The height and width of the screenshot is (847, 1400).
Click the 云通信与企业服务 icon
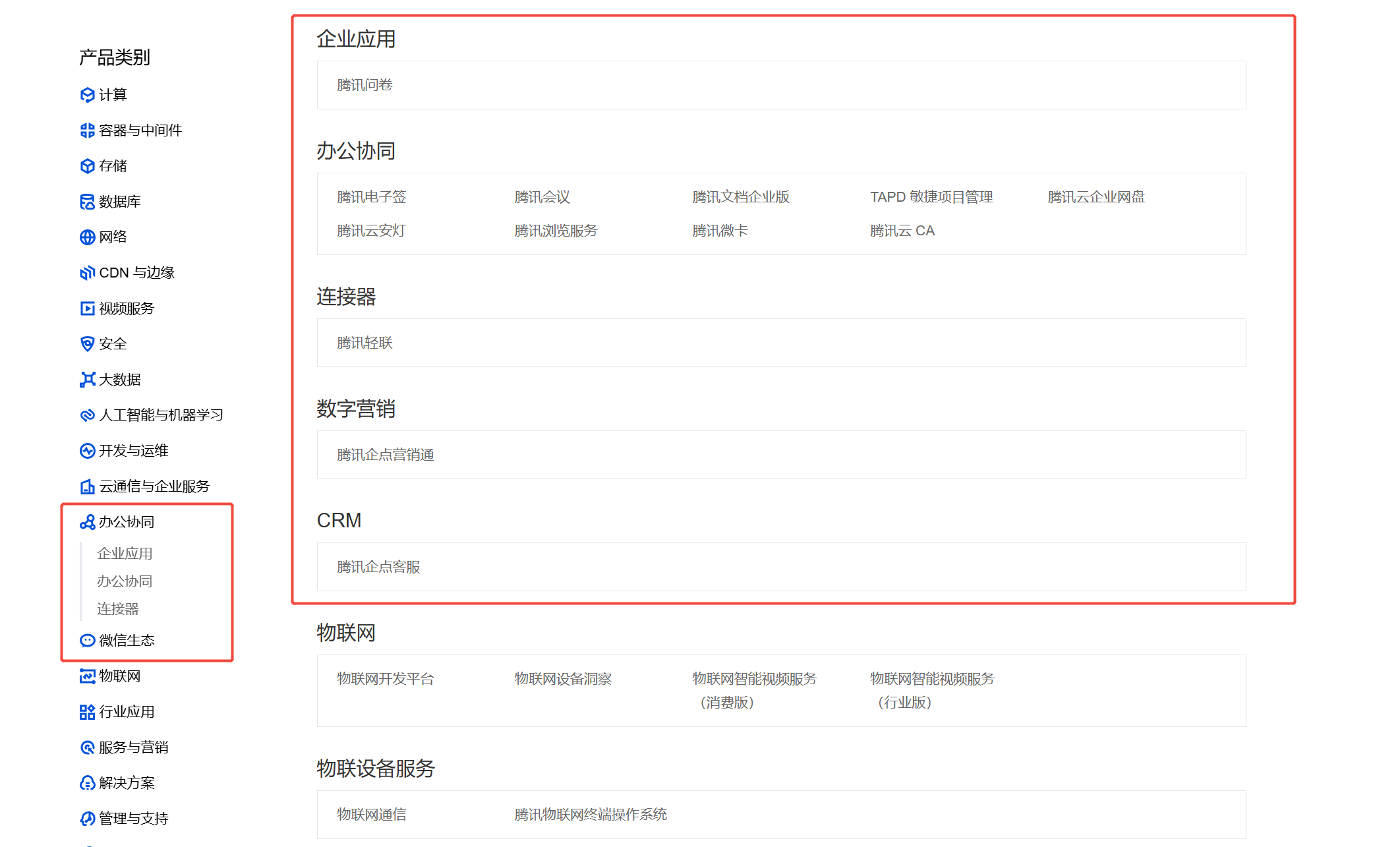pos(87,486)
